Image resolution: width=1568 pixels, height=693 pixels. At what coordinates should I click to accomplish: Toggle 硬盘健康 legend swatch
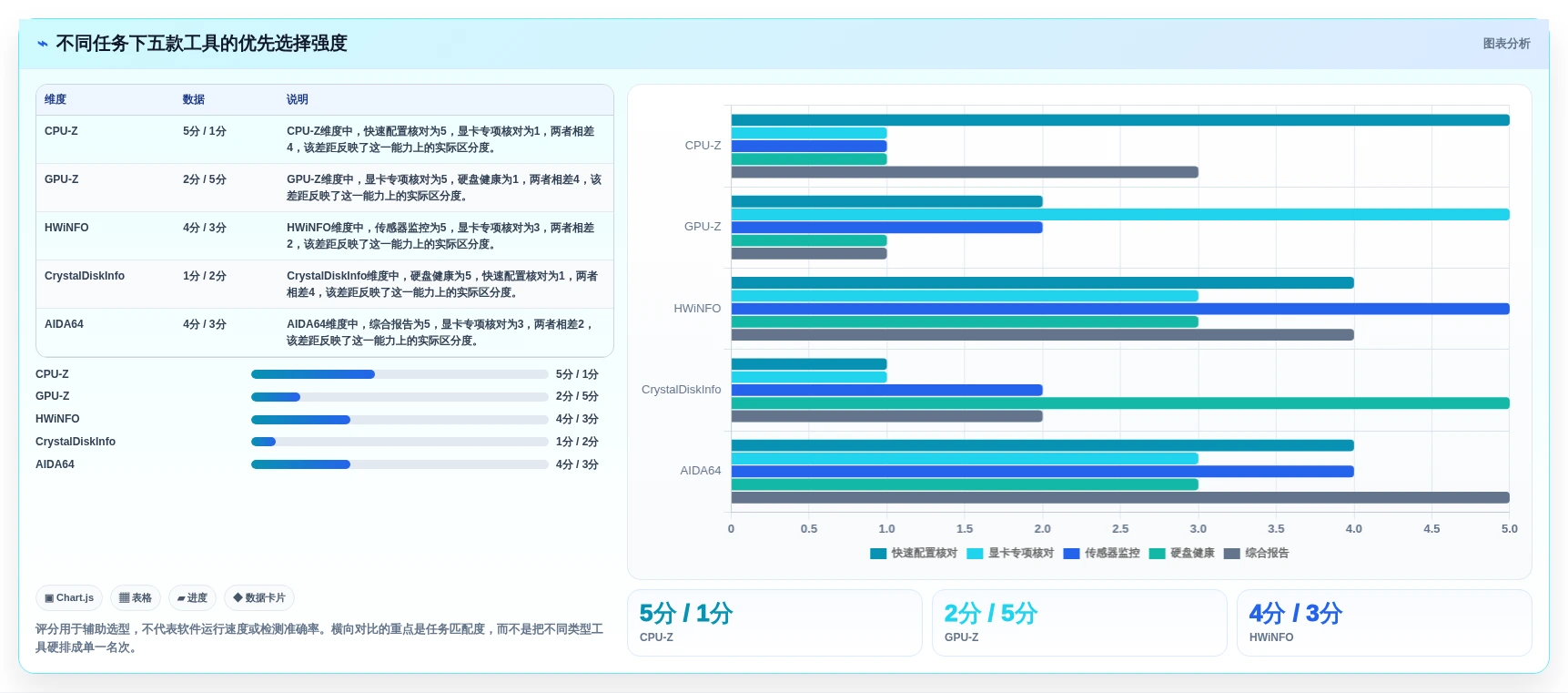click(1157, 554)
